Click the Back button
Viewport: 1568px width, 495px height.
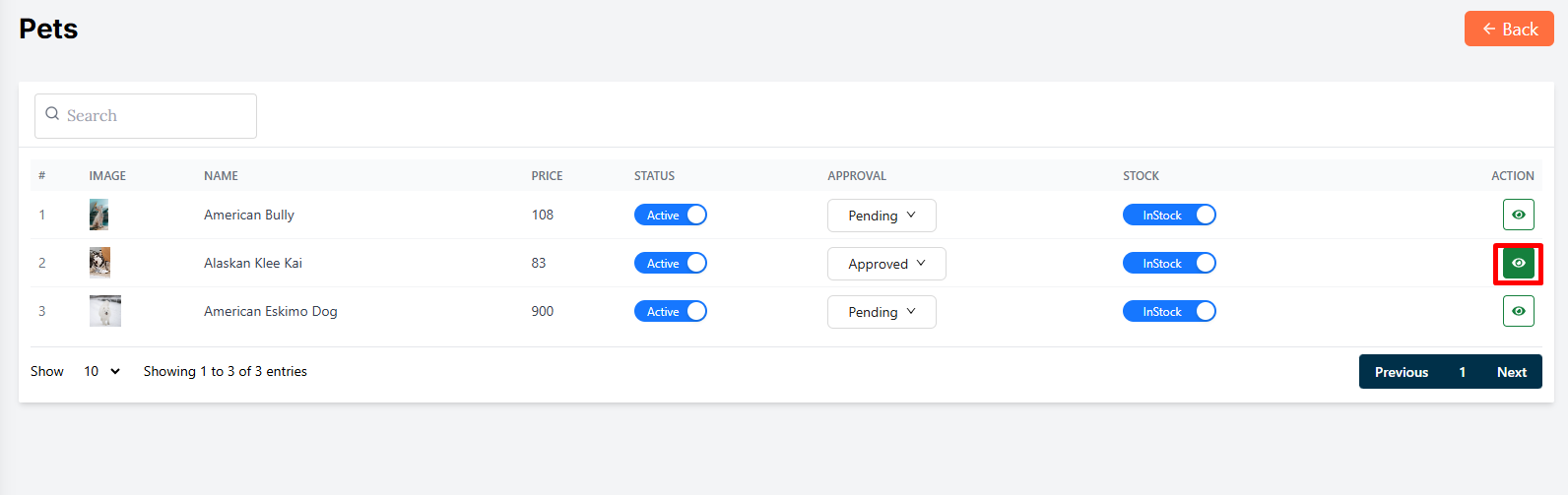1508,30
